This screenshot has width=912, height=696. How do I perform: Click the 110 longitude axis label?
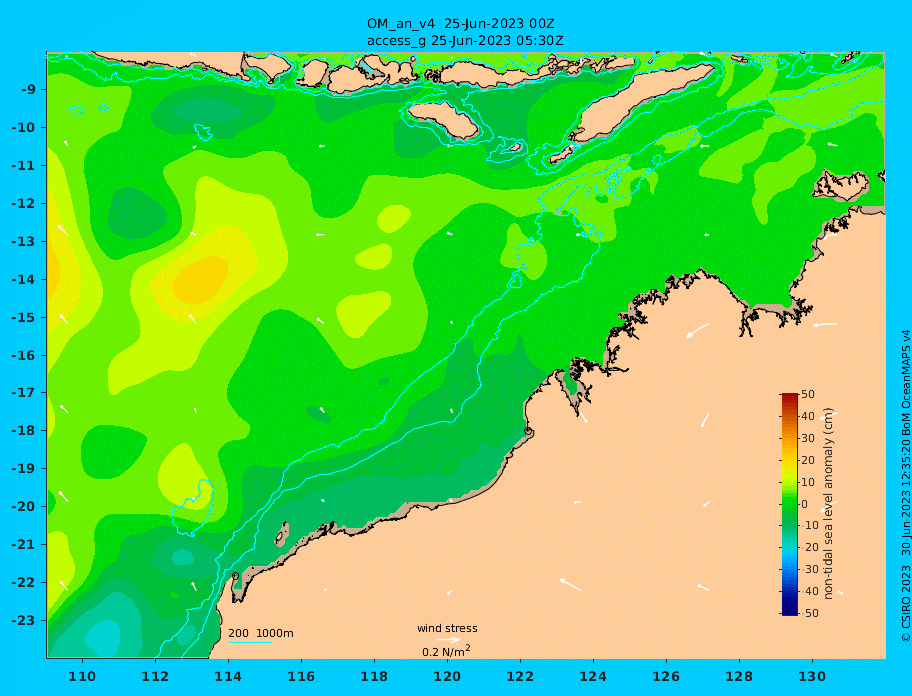coord(82,677)
